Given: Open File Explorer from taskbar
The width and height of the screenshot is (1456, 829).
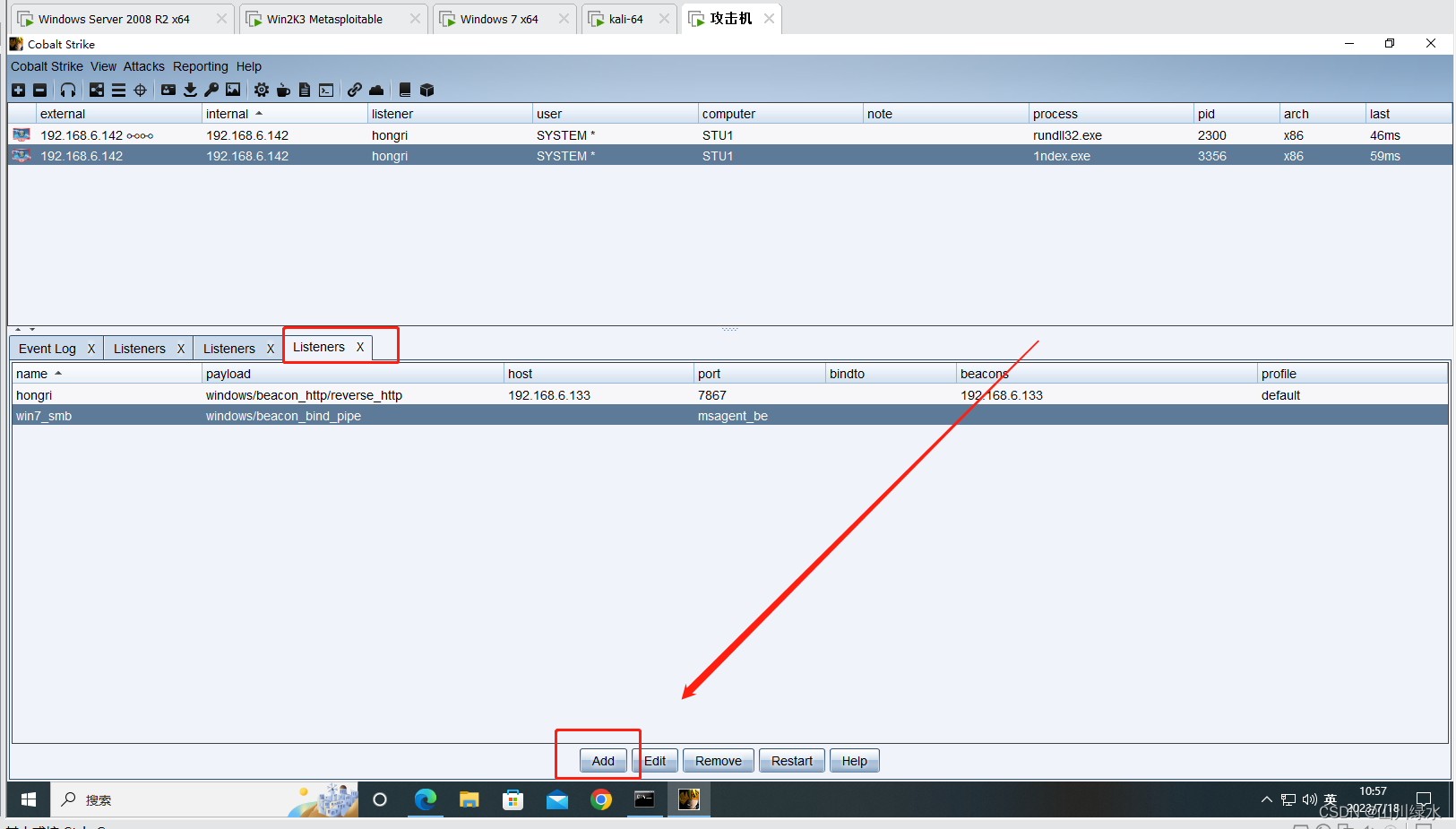Looking at the screenshot, I should click(x=470, y=799).
